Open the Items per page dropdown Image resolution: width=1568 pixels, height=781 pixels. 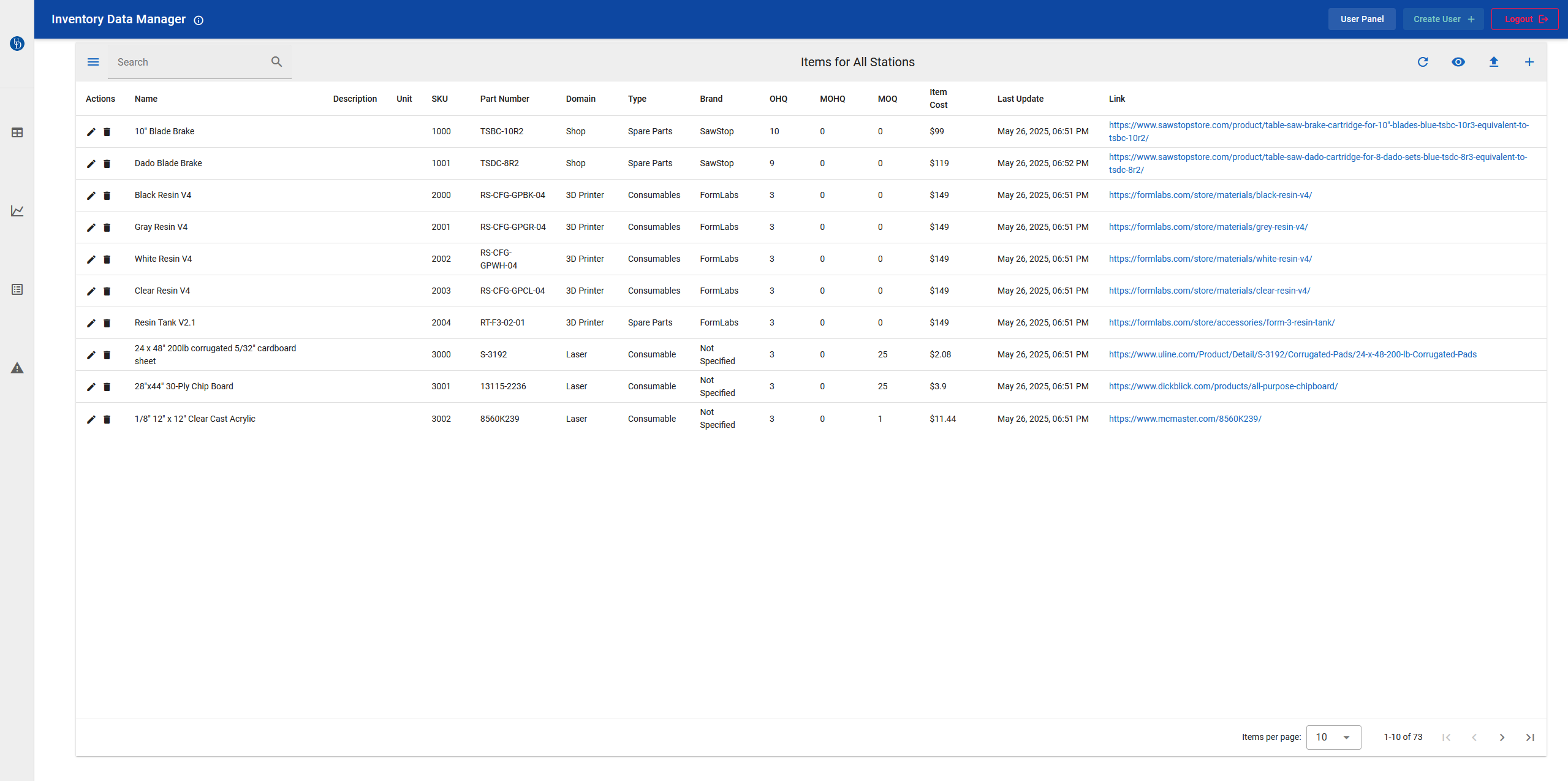click(x=1333, y=737)
